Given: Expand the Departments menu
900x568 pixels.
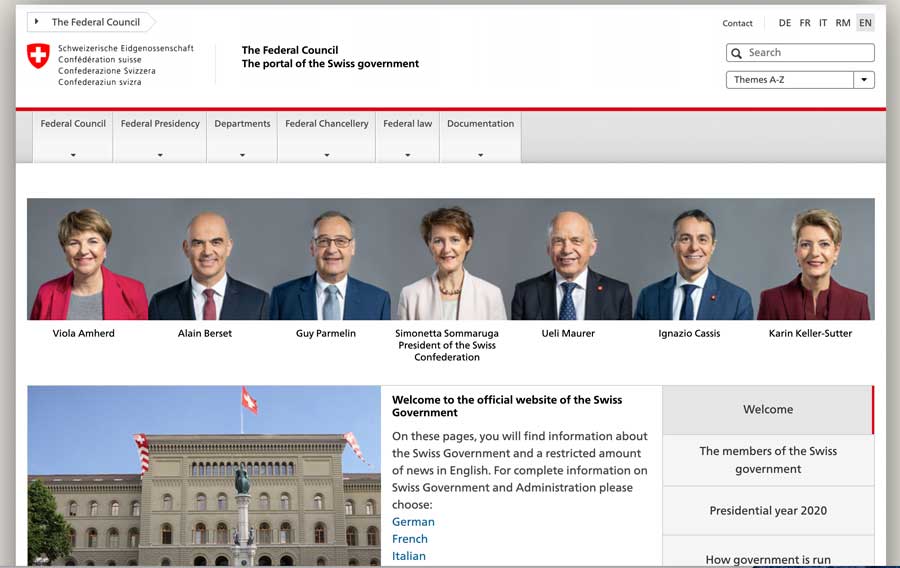Looking at the screenshot, I should (x=242, y=137).
